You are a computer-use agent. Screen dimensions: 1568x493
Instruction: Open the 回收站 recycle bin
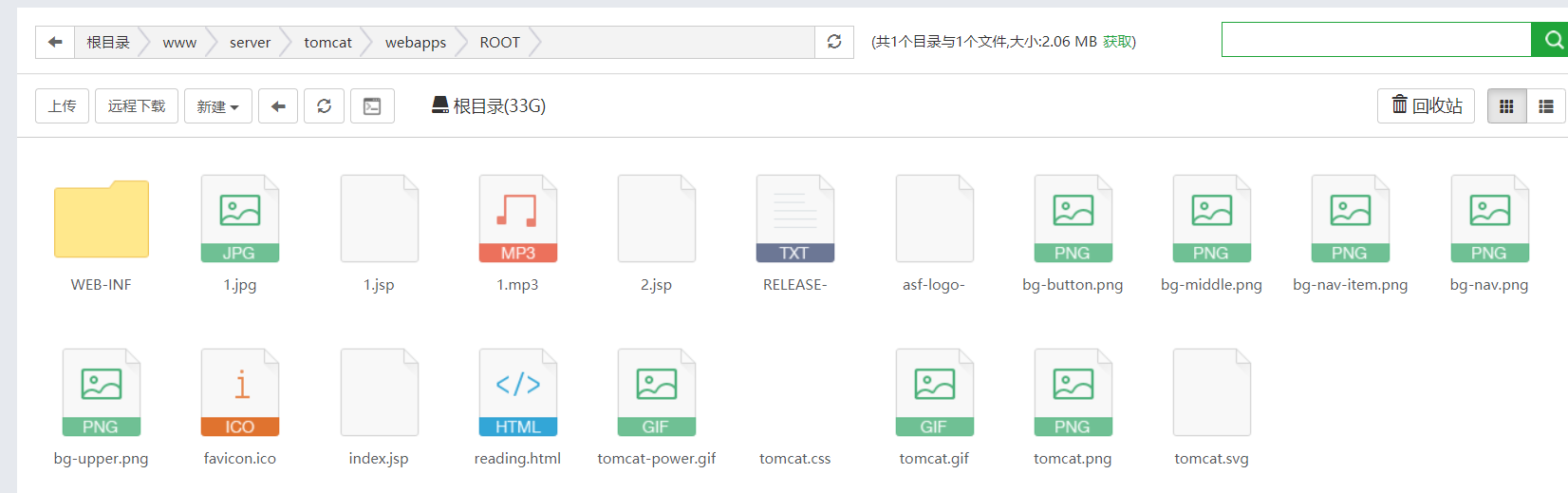(1427, 105)
